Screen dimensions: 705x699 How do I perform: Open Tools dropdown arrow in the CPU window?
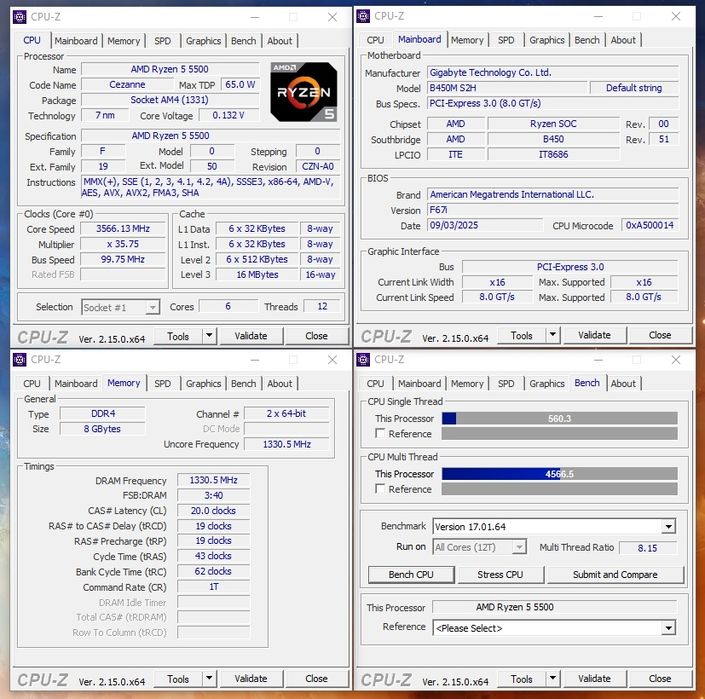coord(210,336)
